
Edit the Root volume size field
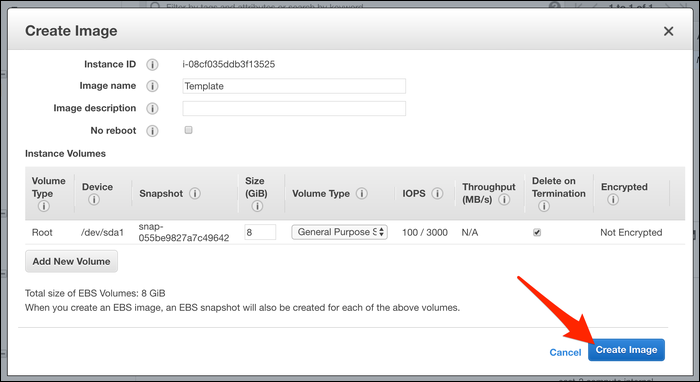coord(260,232)
